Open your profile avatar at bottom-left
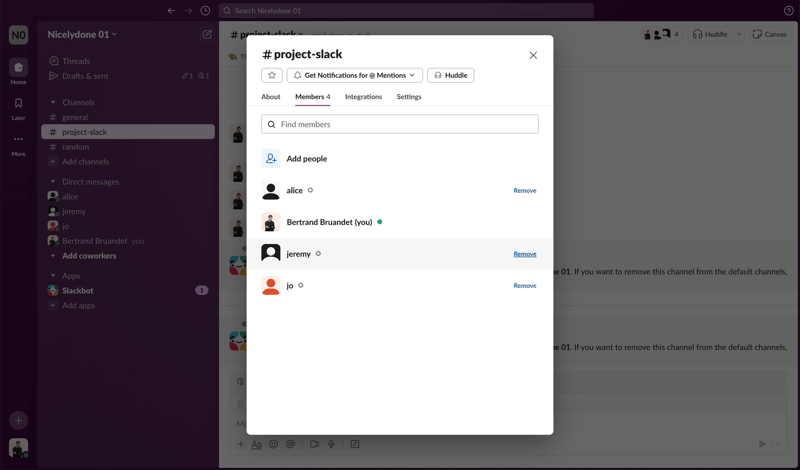The width and height of the screenshot is (800, 470). (x=18, y=448)
